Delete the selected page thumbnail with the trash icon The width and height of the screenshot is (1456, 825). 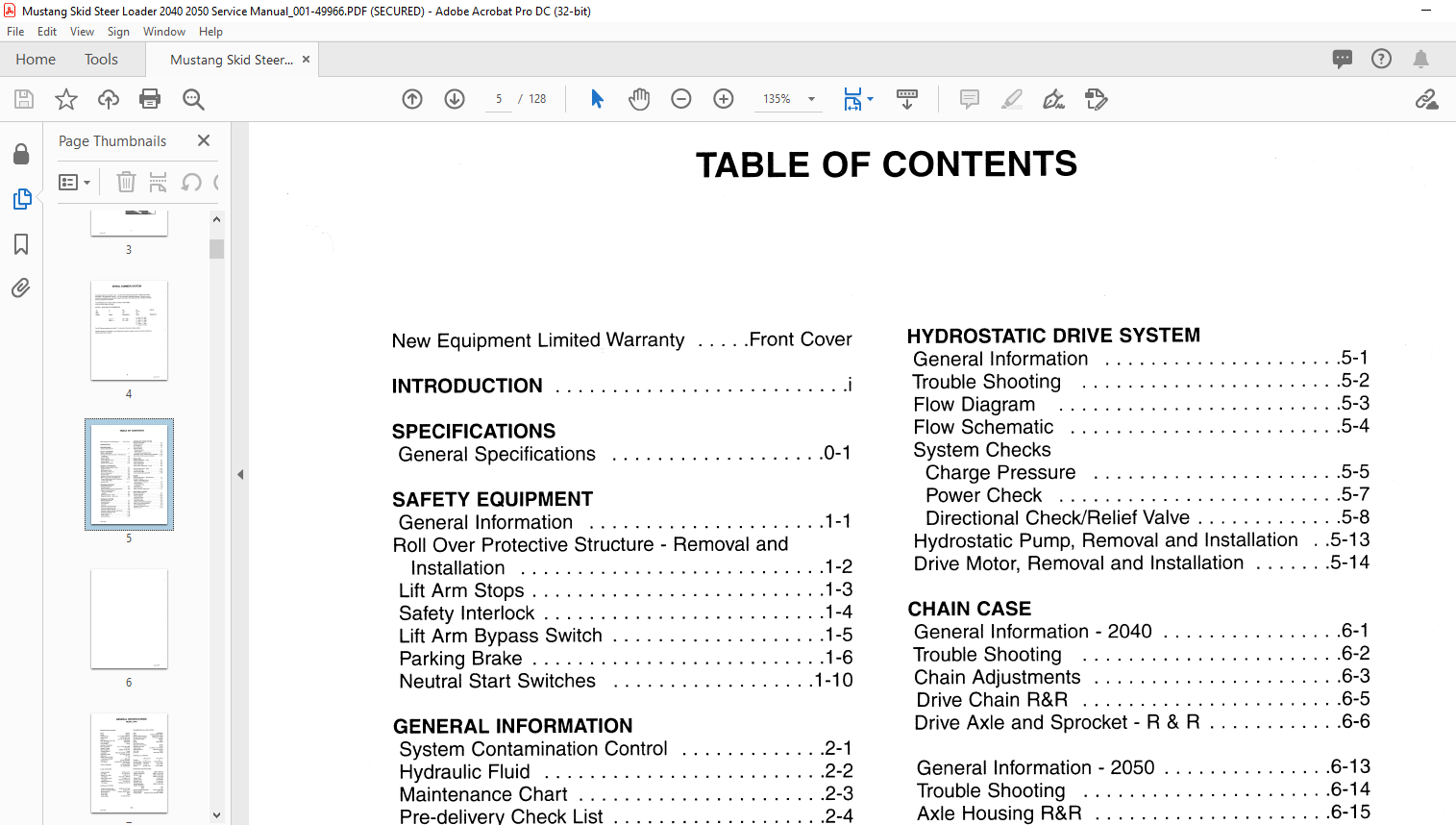[x=126, y=182]
